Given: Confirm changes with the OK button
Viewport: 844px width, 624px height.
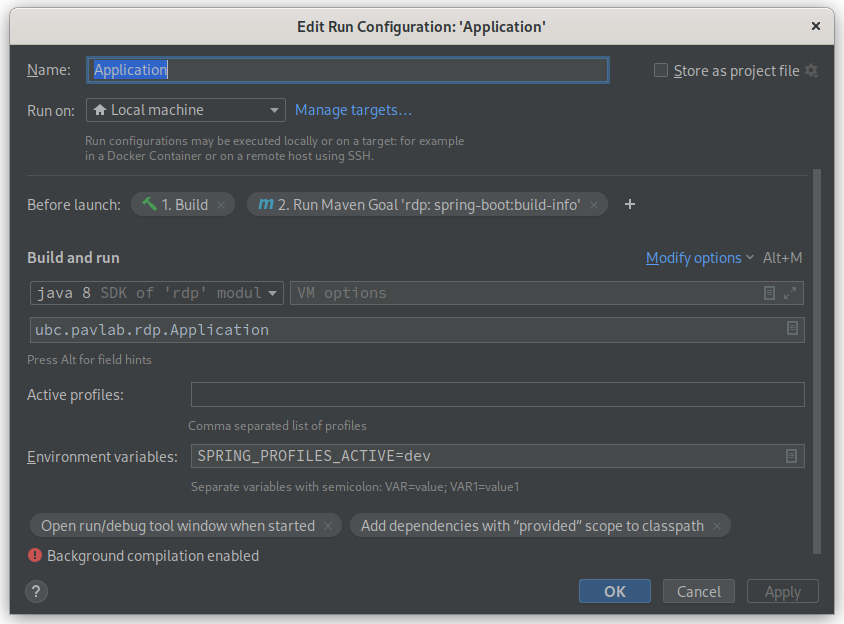Looking at the screenshot, I should click(x=614, y=591).
